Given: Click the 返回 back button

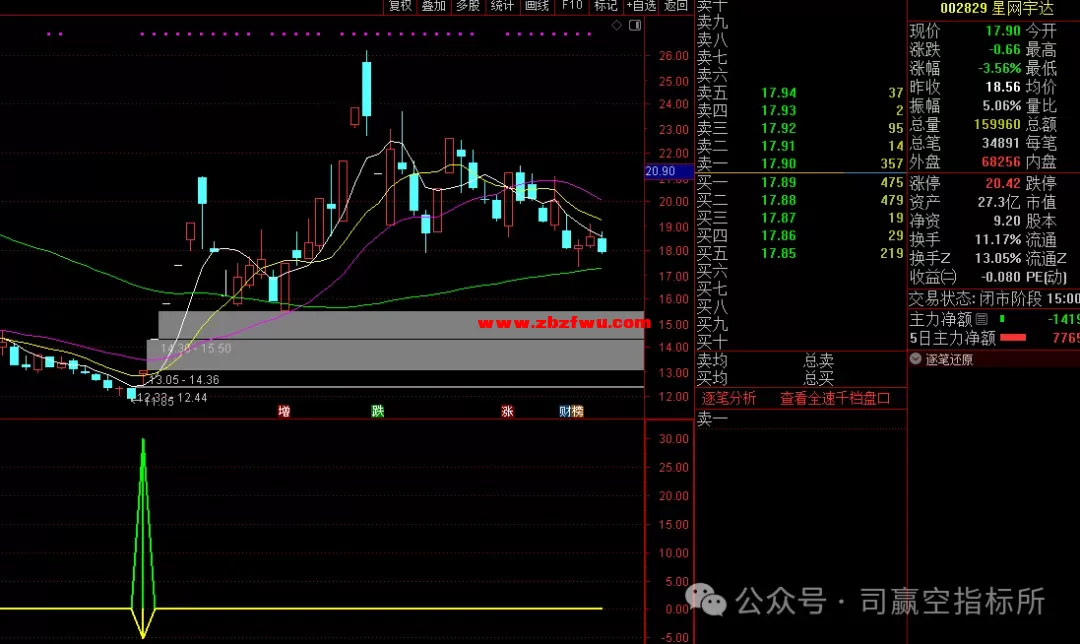Looking at the screenshot, I should (x=676, y=6).
